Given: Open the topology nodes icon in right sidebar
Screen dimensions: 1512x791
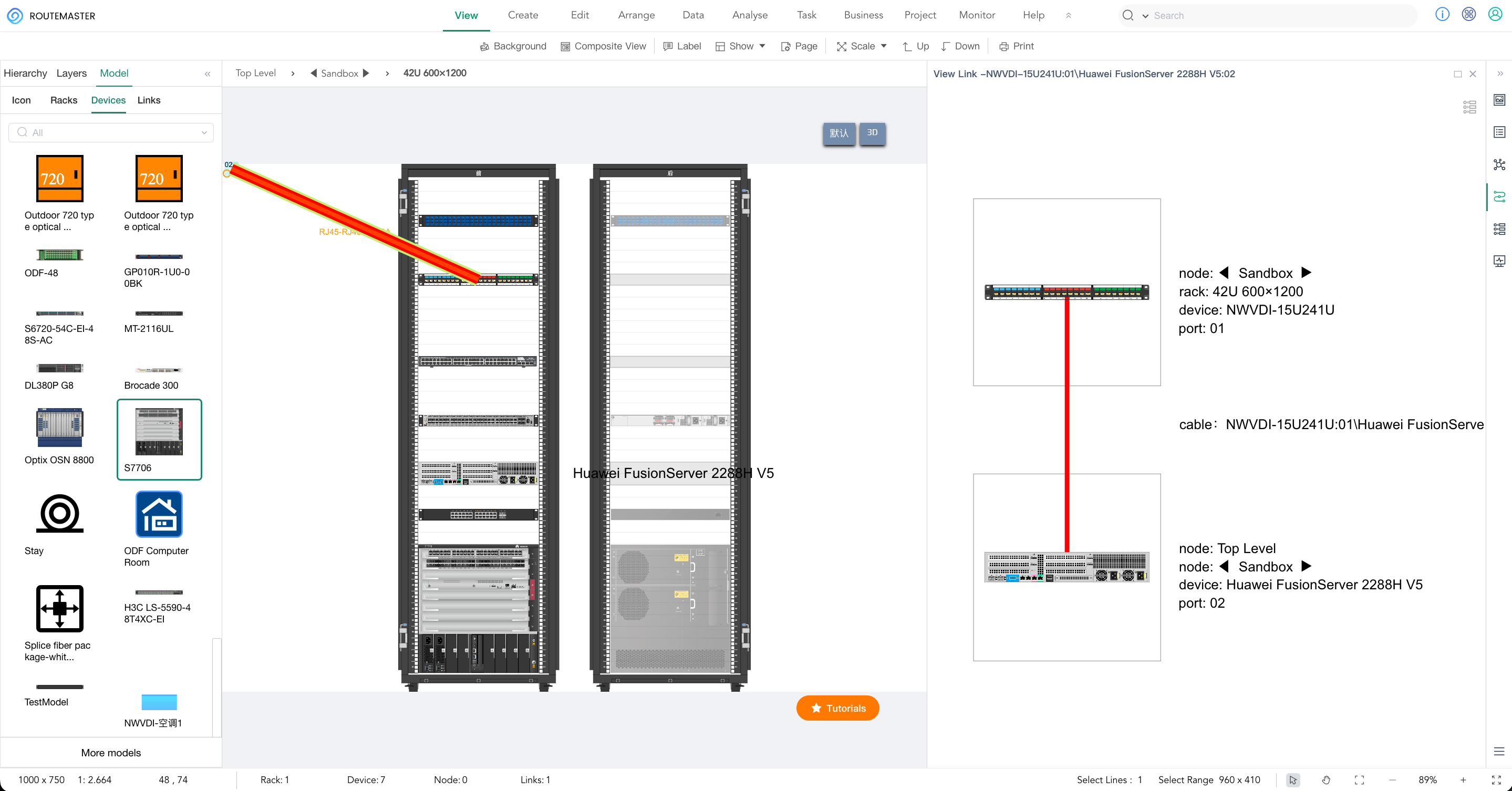Looking at the screenshot, I should click(x=1499, y=164).
